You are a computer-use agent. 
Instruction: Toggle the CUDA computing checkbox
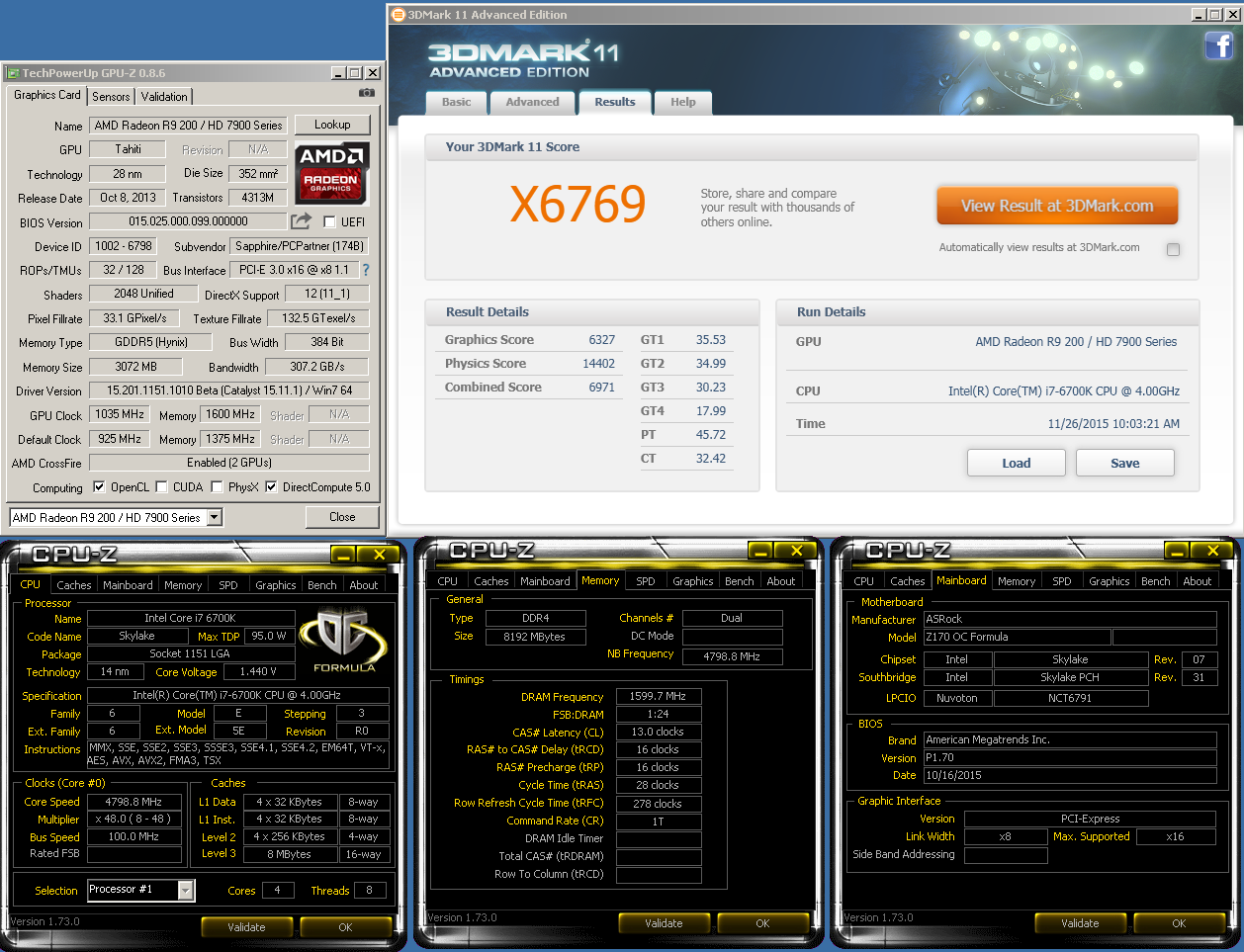click(161, 486)
